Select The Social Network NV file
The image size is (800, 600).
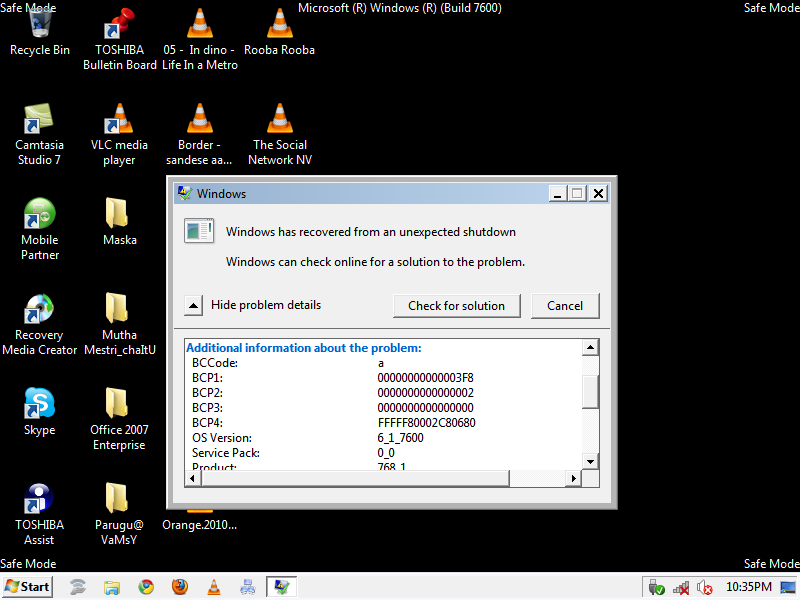pos(280,134)
